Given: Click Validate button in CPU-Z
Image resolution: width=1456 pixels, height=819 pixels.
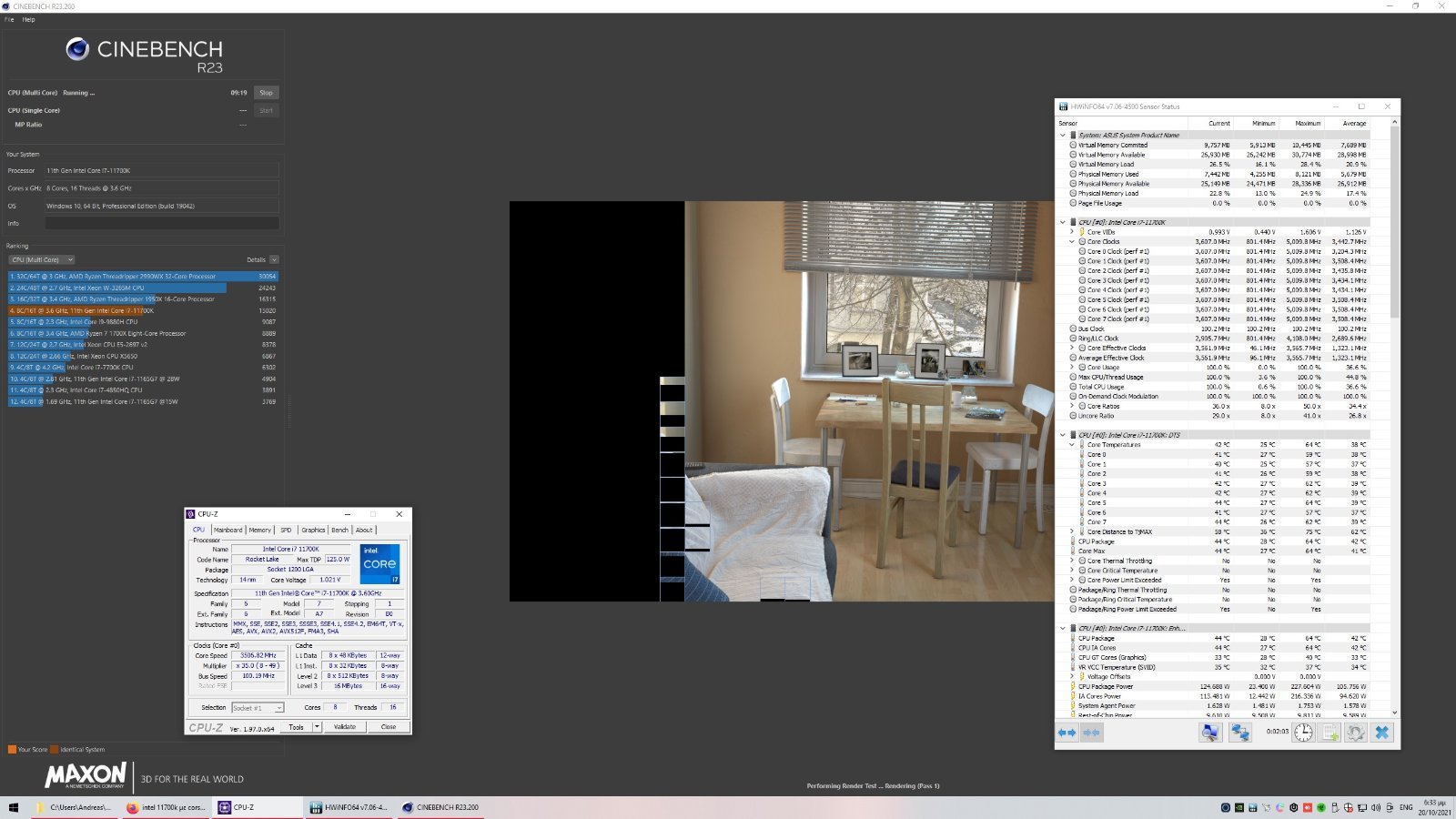Looking at the screenshot, I should click(345, 727).
